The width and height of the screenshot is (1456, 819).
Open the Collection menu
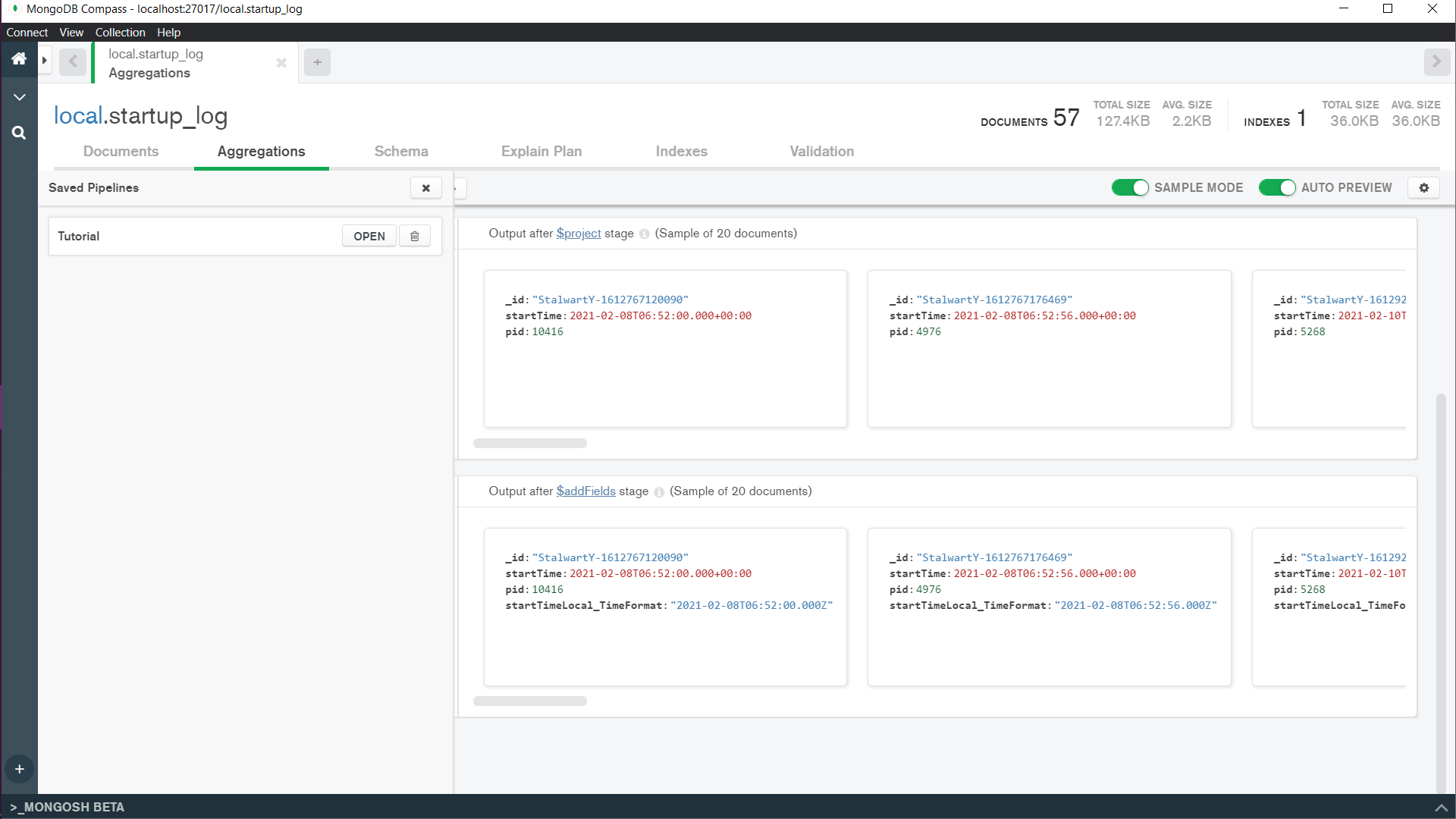point(120,33)
